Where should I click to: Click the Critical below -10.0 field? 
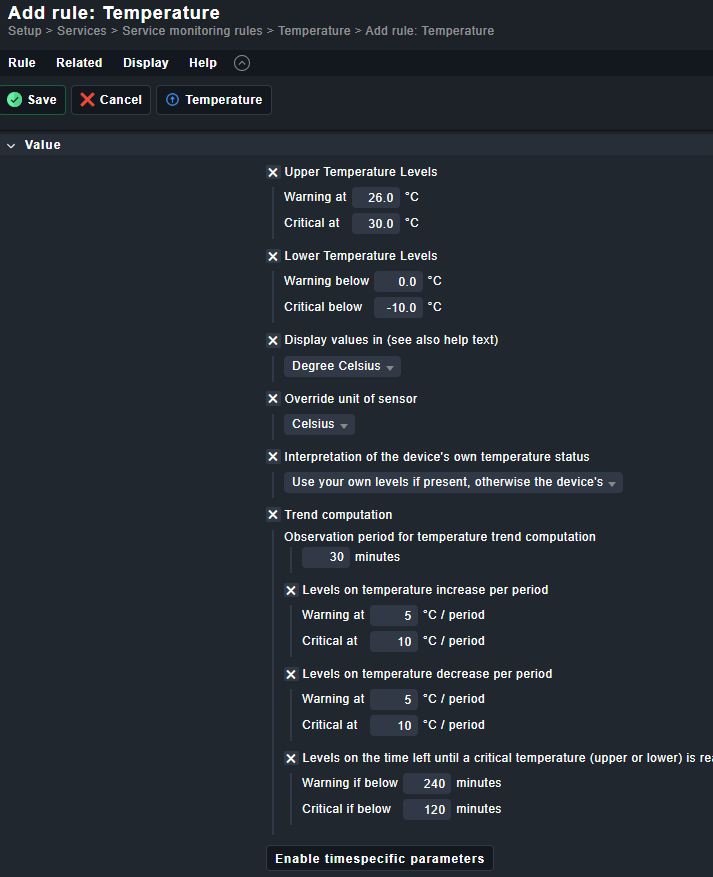coord(398,307)
